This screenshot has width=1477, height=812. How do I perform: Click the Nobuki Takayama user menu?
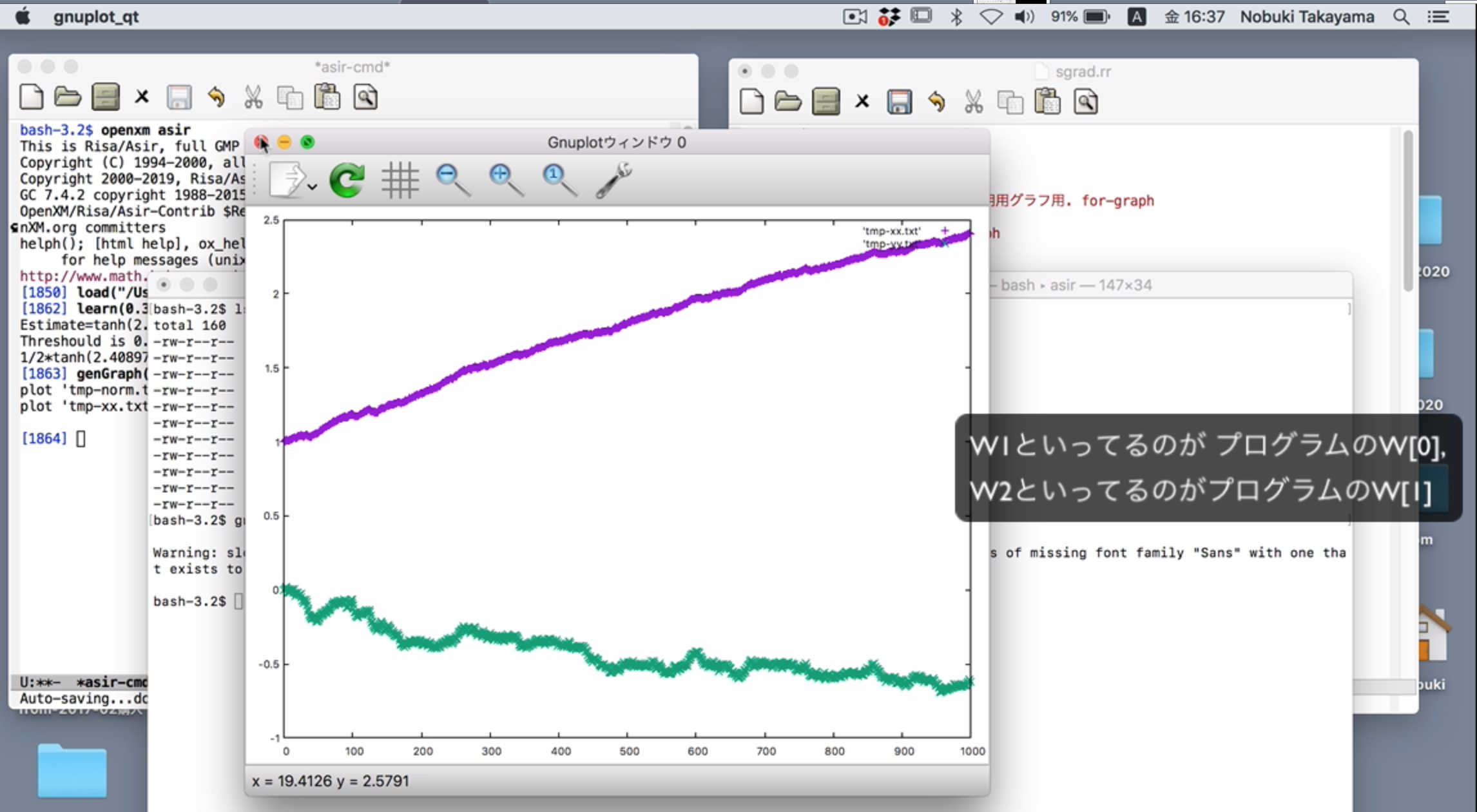click(1307, 17)
